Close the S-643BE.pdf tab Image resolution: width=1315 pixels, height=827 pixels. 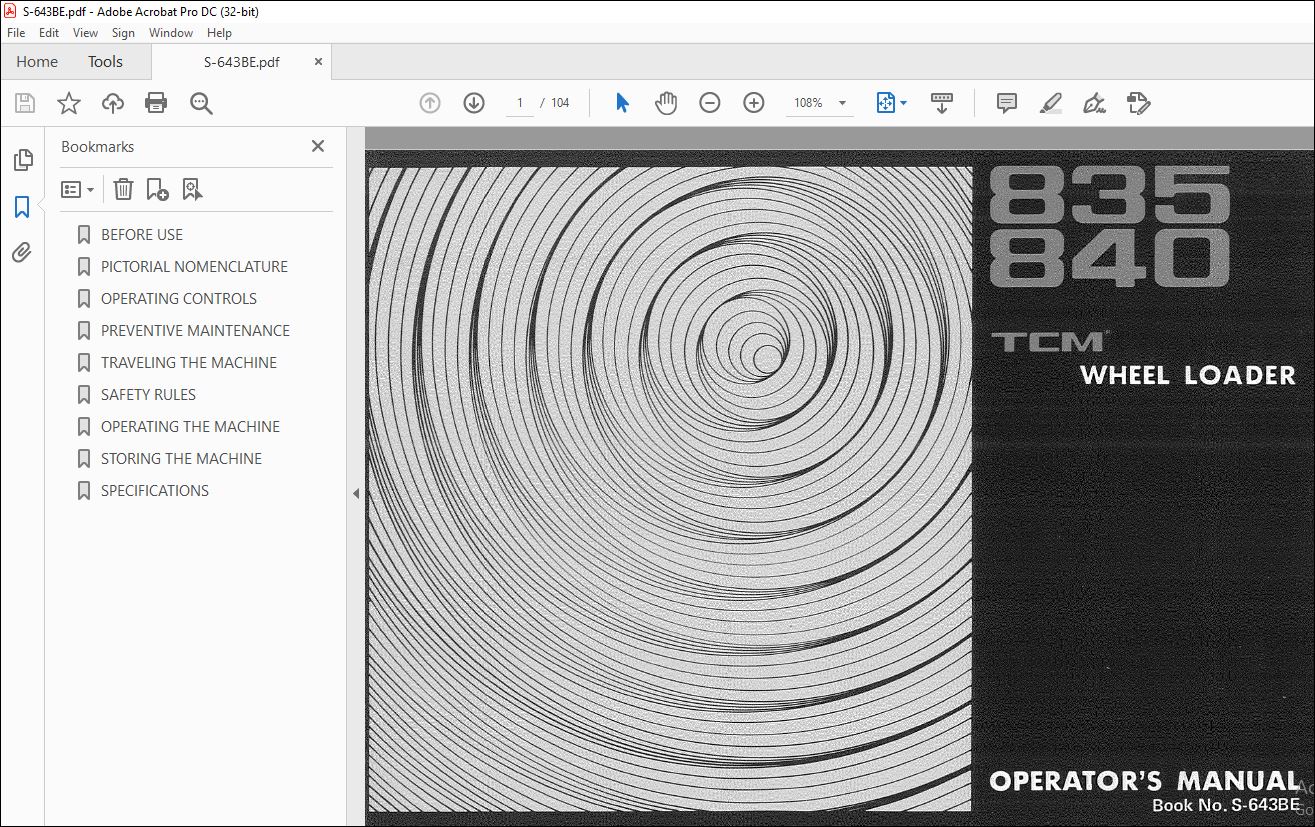[x=318, y=61]
